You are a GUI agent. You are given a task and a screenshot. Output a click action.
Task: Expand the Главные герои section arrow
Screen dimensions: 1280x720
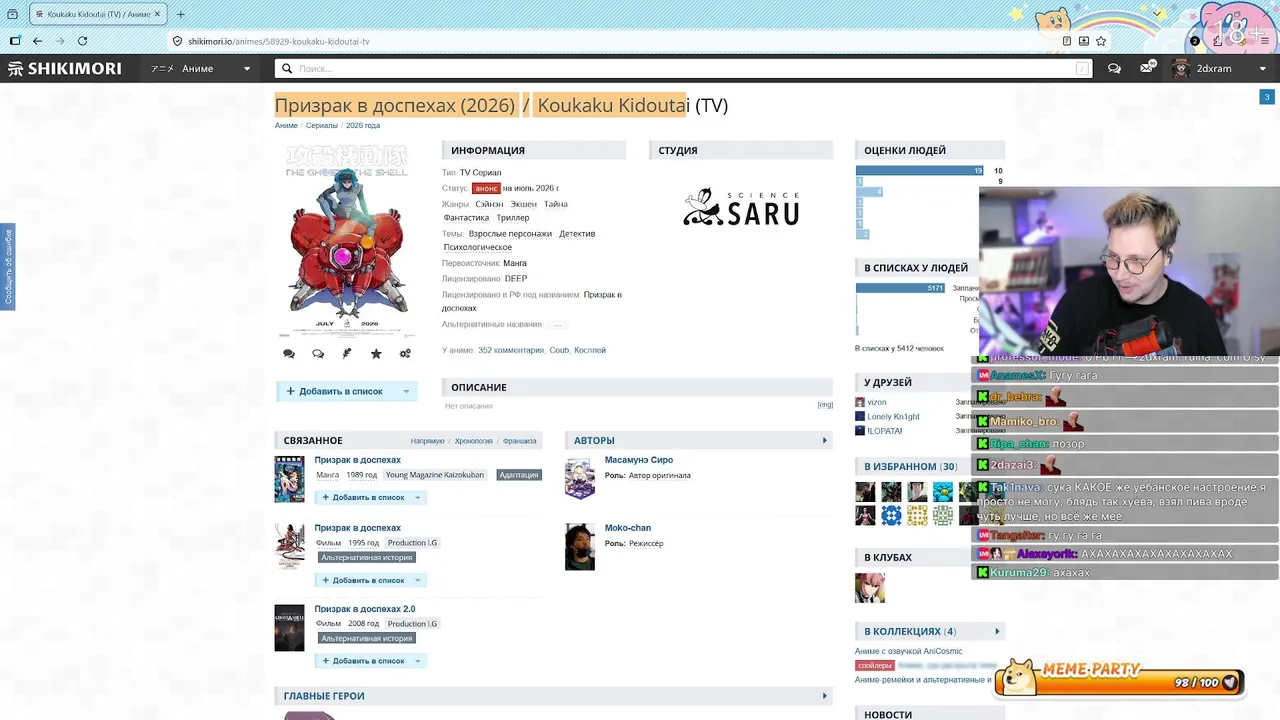(825, 696)
